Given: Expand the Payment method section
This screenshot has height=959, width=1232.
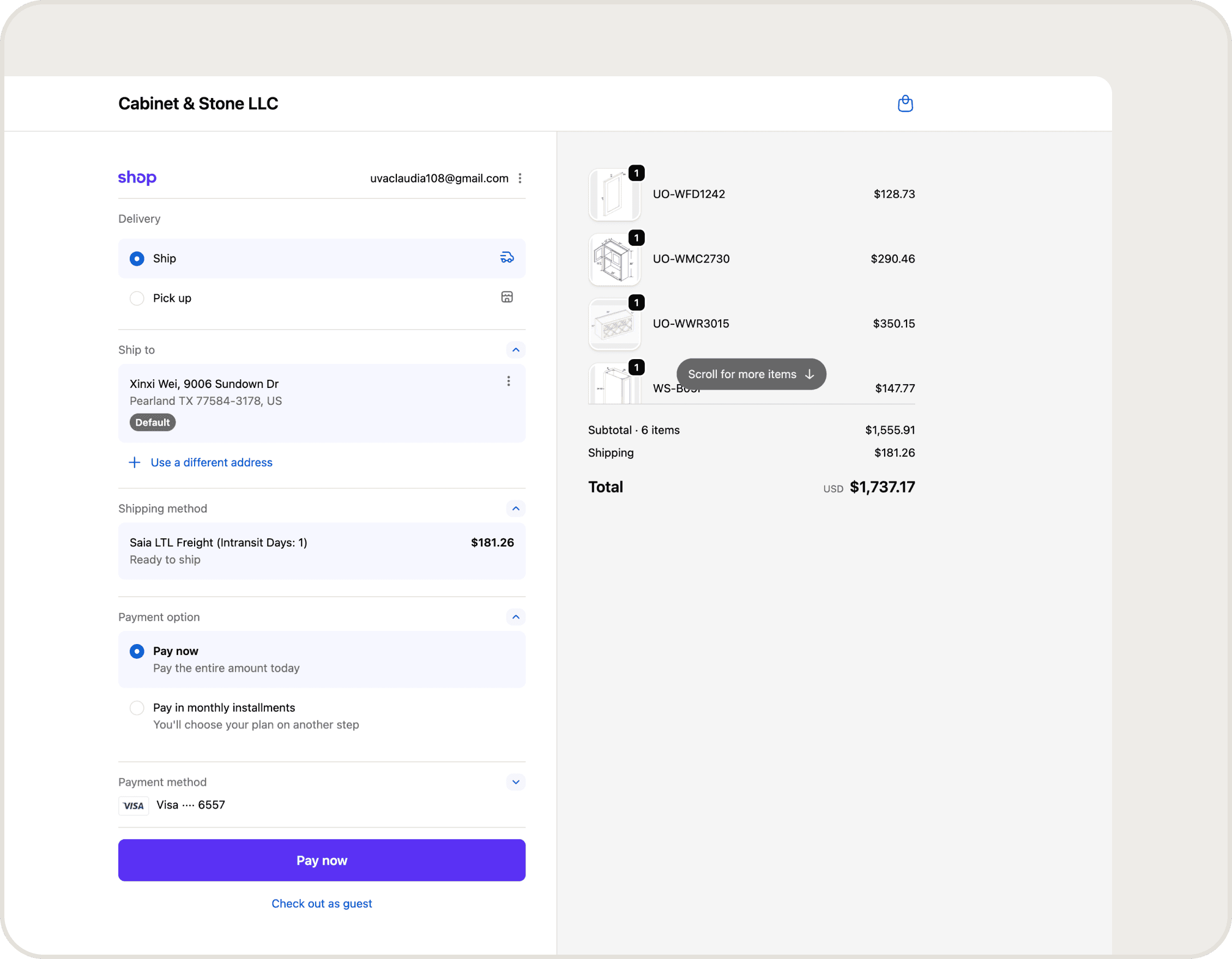Looking at the screenshot, I should point(515,782).
